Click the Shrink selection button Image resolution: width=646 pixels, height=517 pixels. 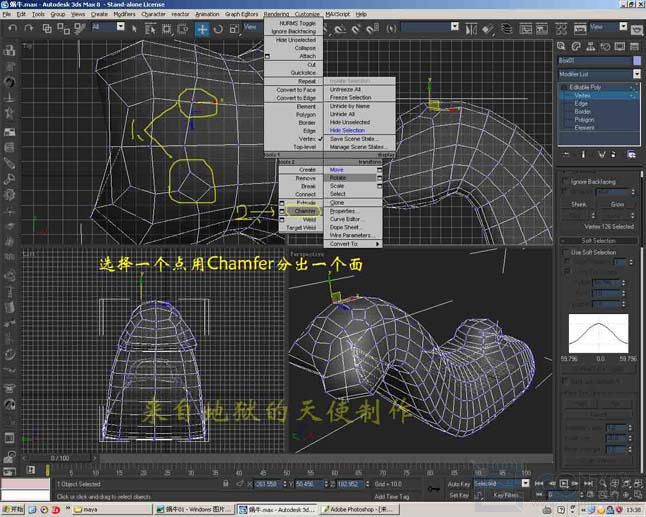coord(578,204)
